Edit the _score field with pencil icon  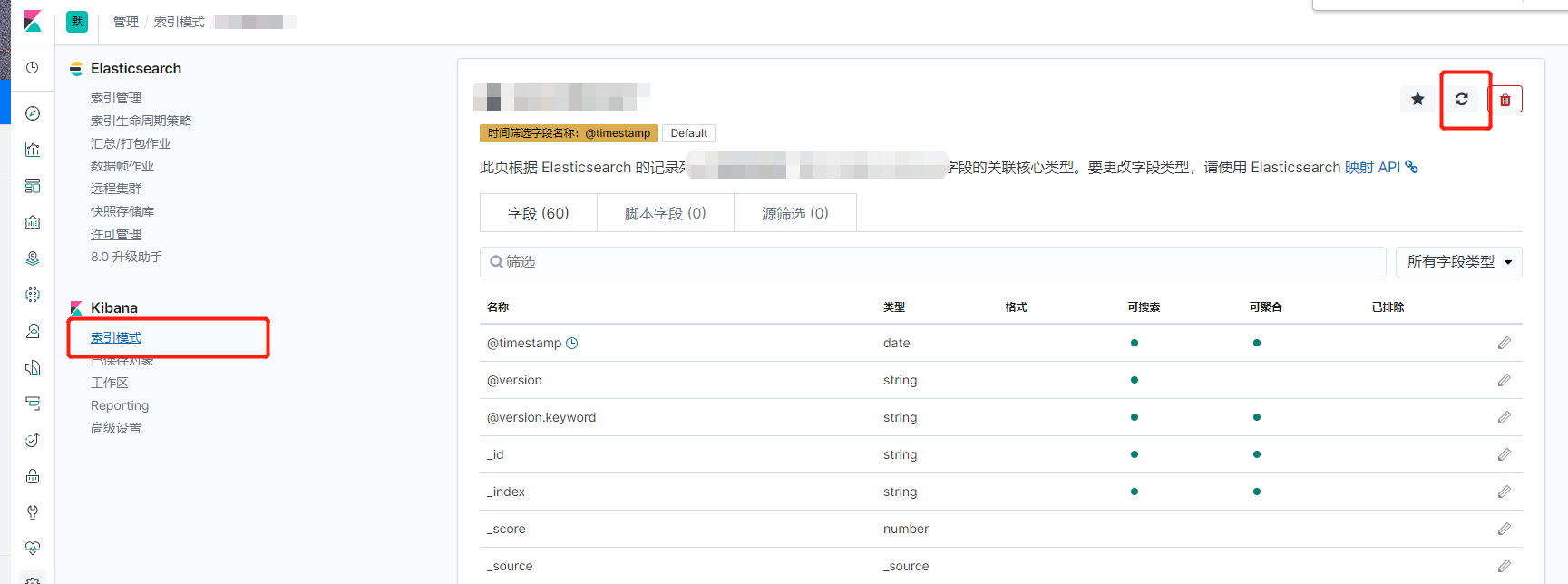tap(1505, 529)
